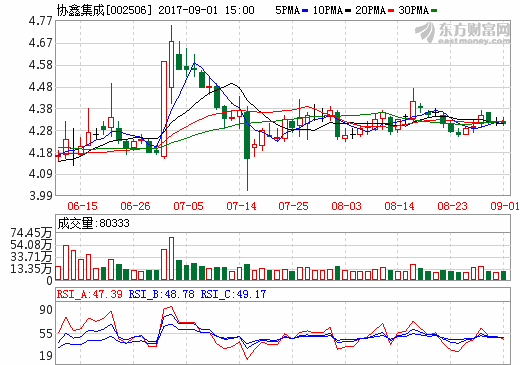The width and height of the screenshot is (520, 365).
Task: Click the 19 RSI axis label
Action: tap(46, 356)
